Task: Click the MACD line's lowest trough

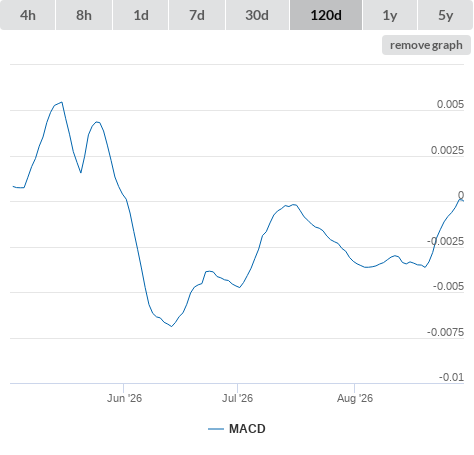Action: [x=171, y=326]
